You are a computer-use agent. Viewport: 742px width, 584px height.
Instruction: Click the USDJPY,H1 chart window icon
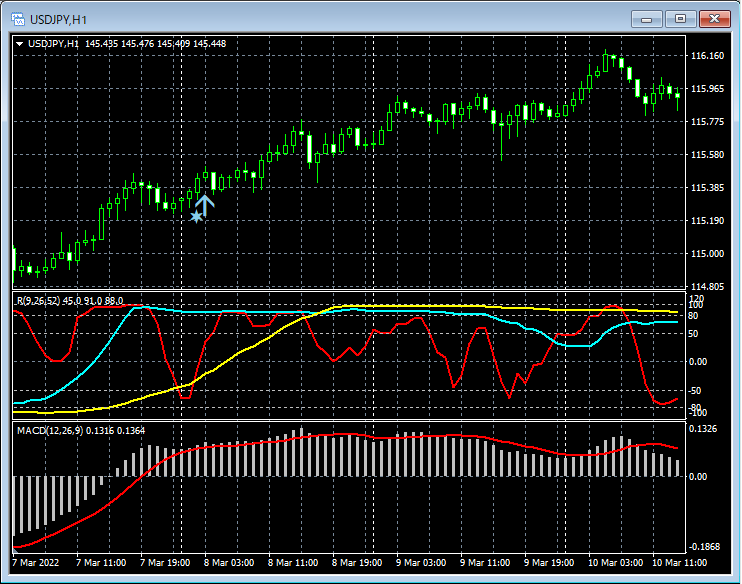pos(18,19)
